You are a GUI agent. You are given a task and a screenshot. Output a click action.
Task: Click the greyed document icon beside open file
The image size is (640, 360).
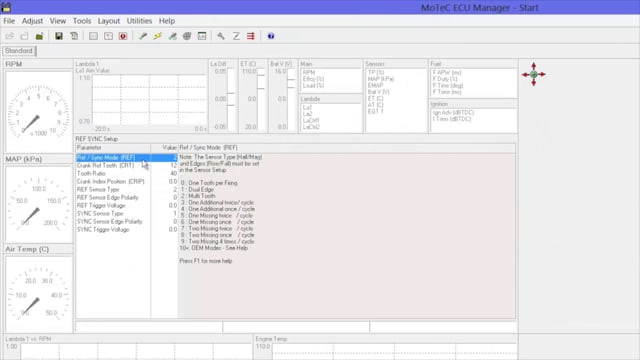(x=24, y=36)
